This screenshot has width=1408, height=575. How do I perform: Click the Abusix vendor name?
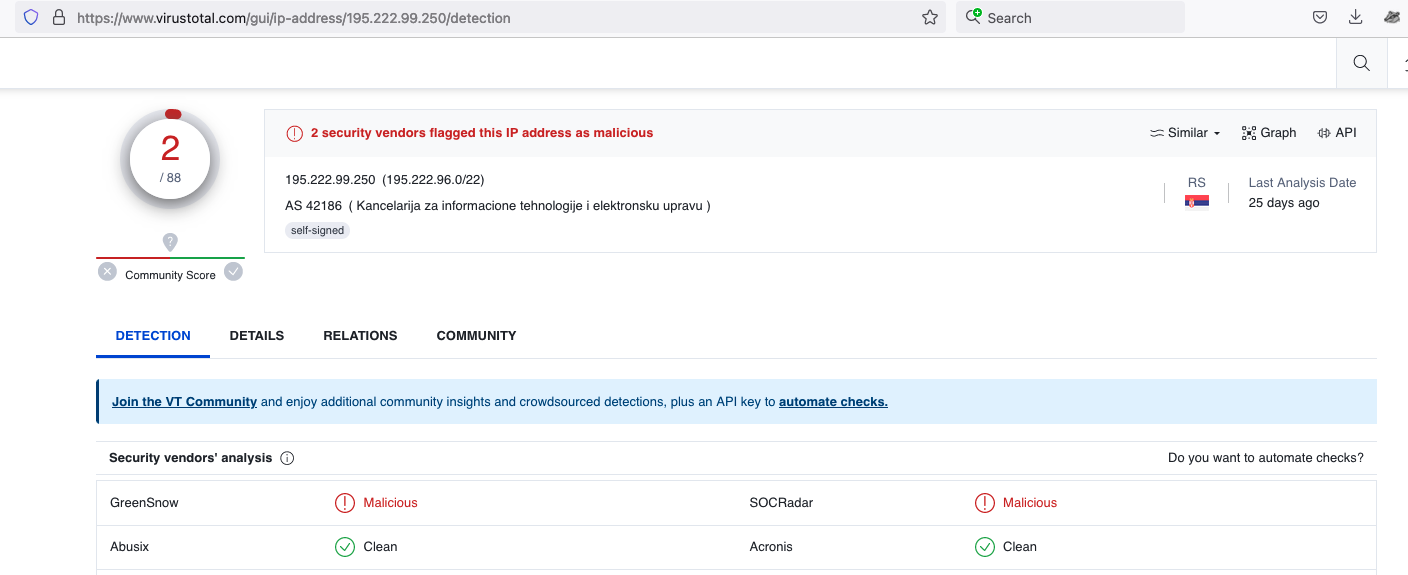click(x=130, y=547)
